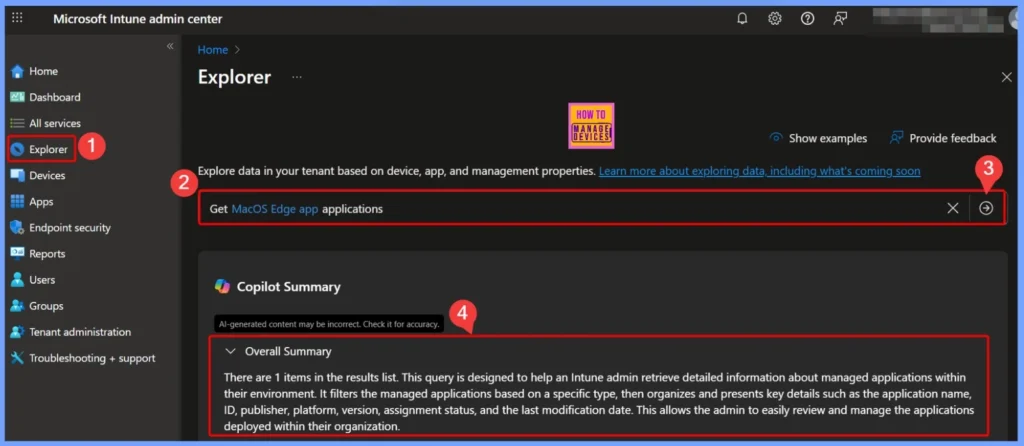Click Show examples
The image size is (1024, 446).
pos(818,138)
